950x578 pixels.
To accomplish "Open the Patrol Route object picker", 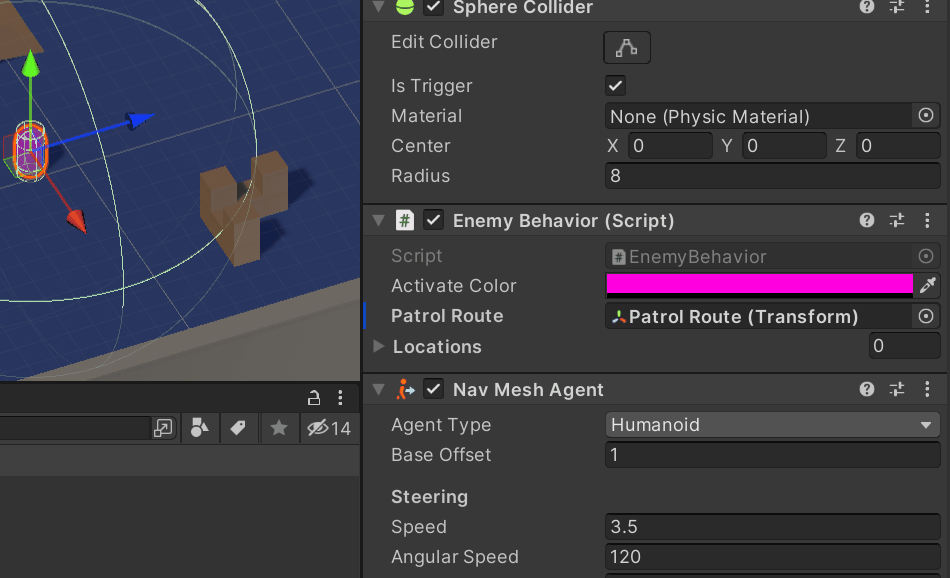I will [x=926, y=316].
